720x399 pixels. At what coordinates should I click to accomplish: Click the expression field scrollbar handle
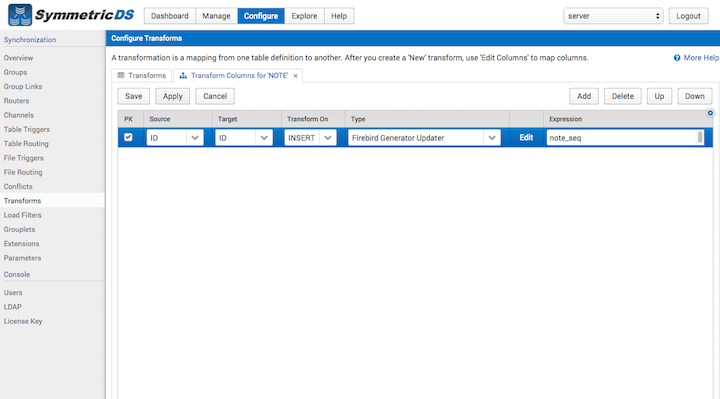pos(700,137)
